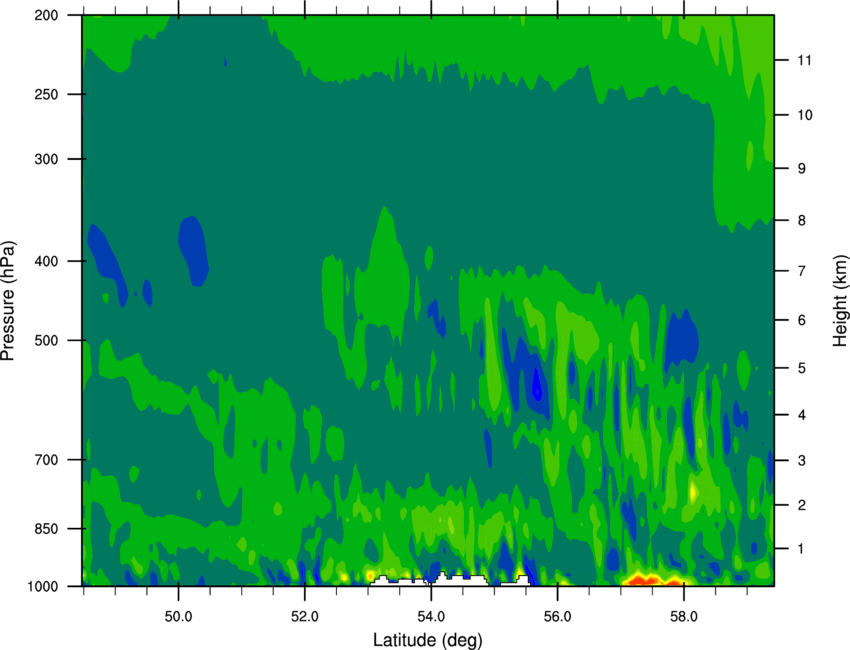Pick the 6 km height label
Viewport: 850px width, 650px height.
[801, 320]
